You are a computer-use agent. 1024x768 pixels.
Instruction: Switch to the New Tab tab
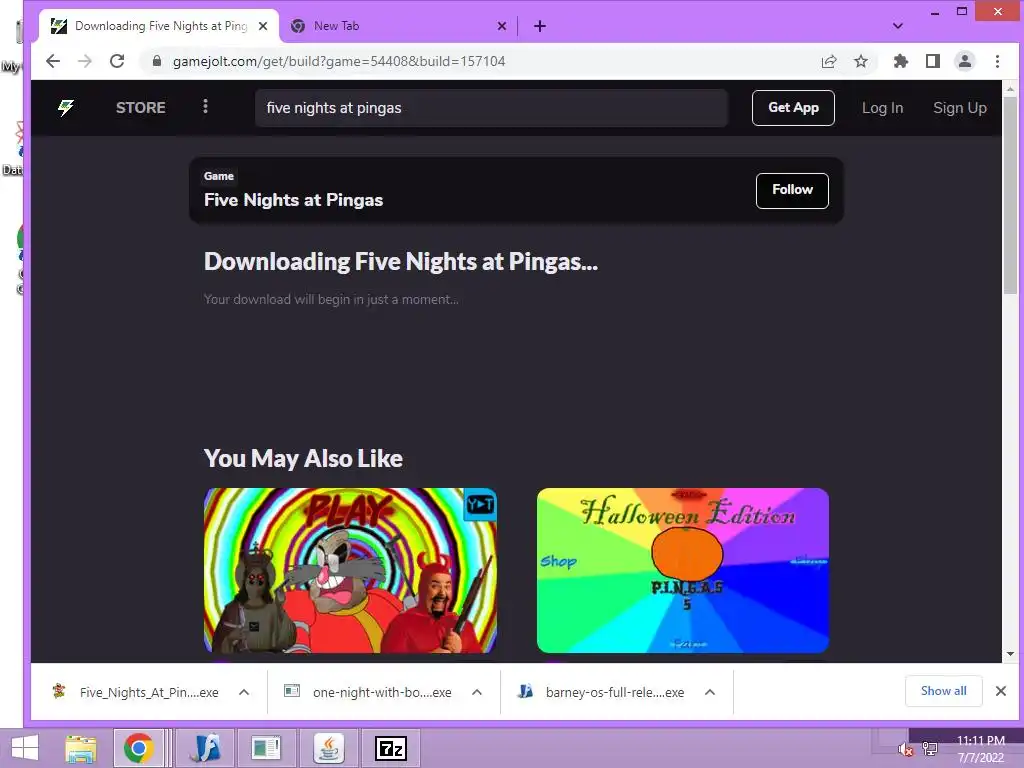pyautogui.click(x=398, y=26)
